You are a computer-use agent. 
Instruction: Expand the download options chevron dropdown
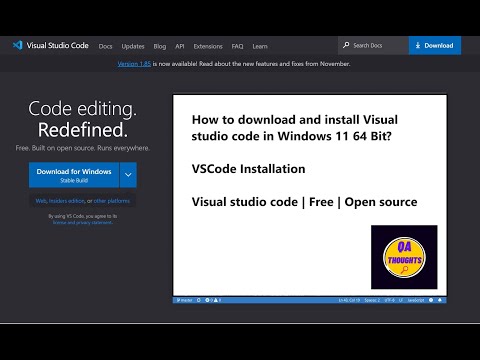(128, 175)
